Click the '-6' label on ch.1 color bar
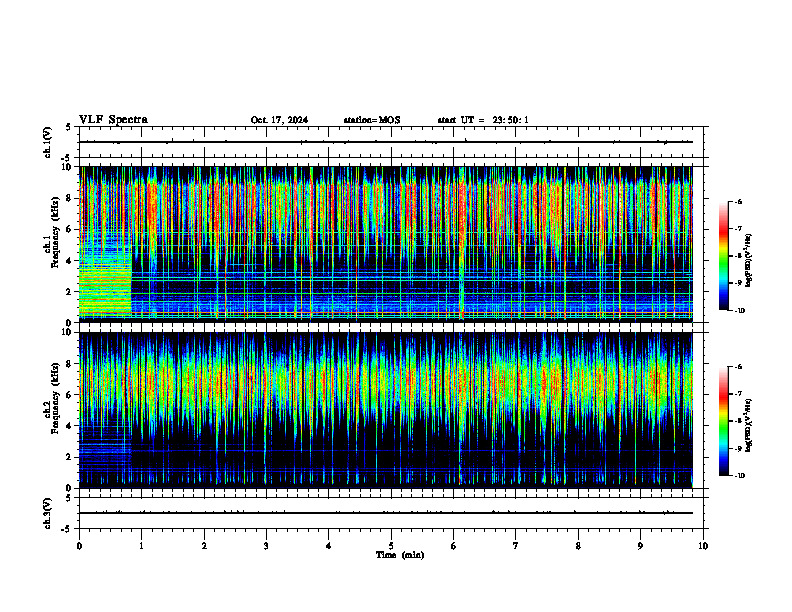This screenshot has width=792, height=612. tap(738, 201)
